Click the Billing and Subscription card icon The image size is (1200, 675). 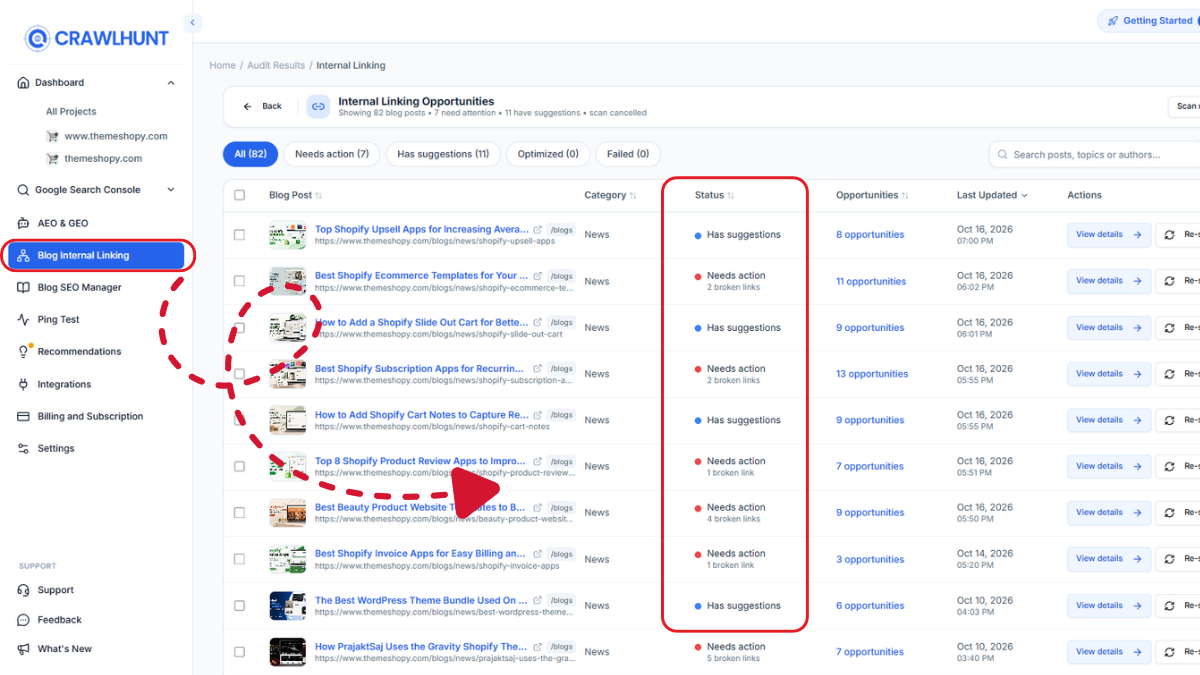point(23,416)
